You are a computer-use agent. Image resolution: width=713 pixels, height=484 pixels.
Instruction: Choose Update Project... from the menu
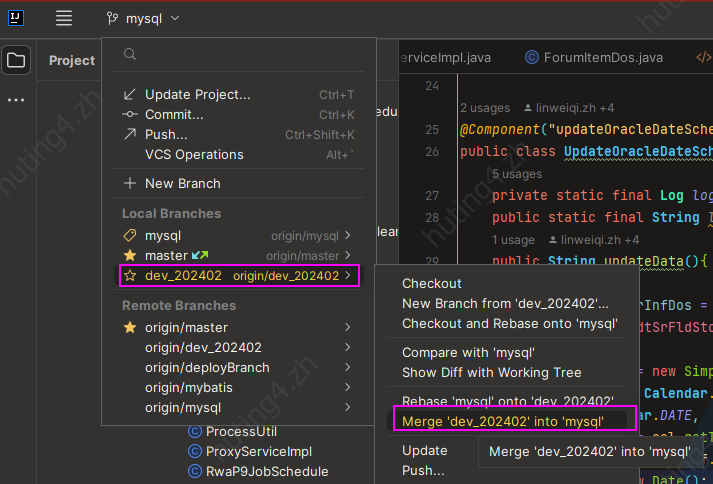coord(197,95)
